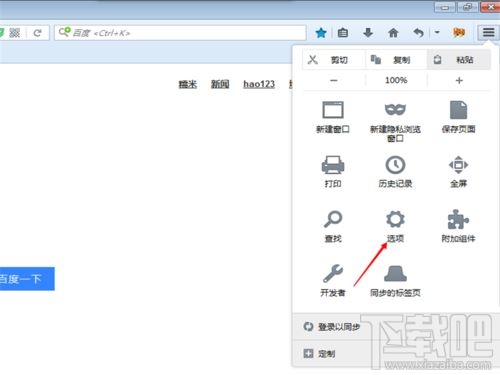The image size is (500, 375).
Task: Sign in to sync (登录以同步)
Action: point(396,327)
